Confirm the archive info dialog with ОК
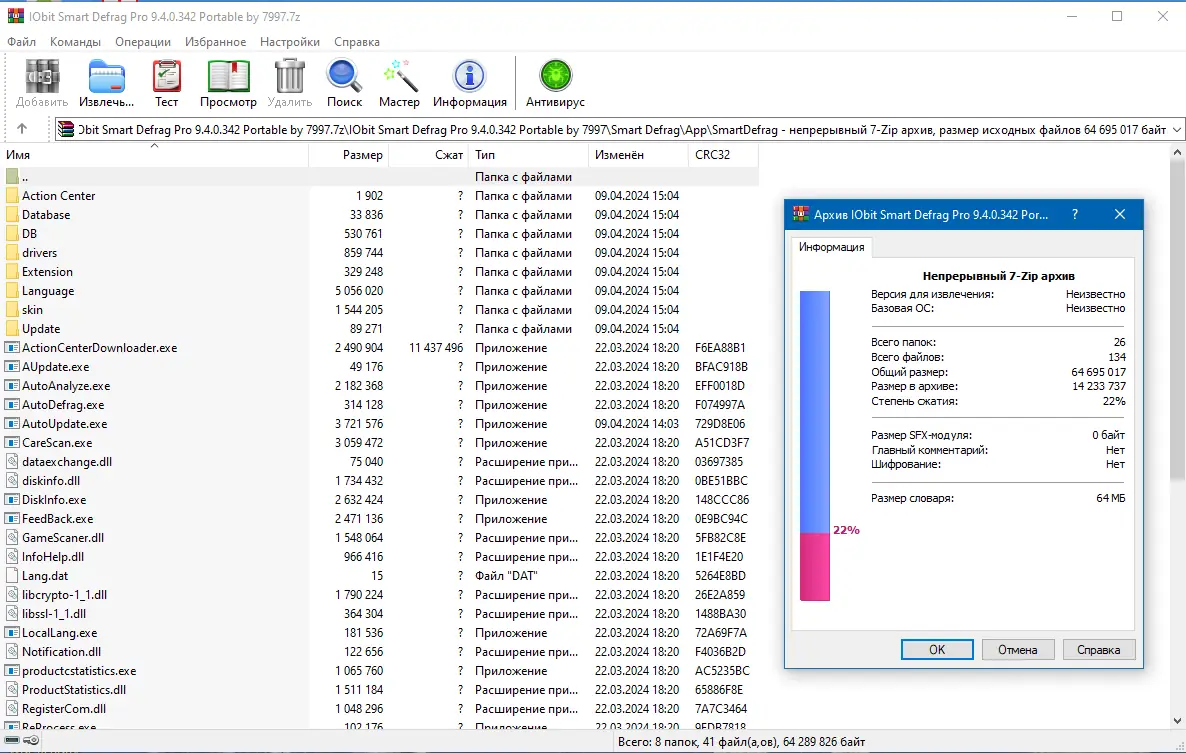1186x753 pixels. (936, 649)
